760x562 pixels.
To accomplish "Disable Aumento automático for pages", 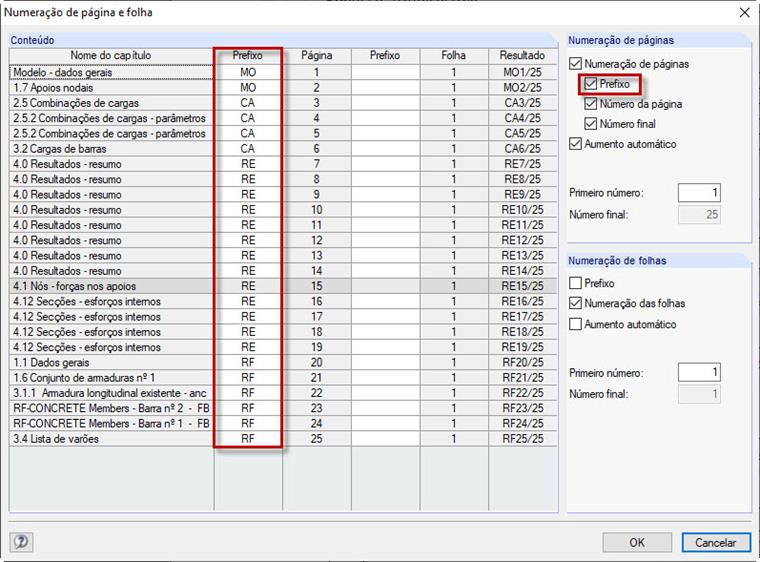I will pos(575,144).
